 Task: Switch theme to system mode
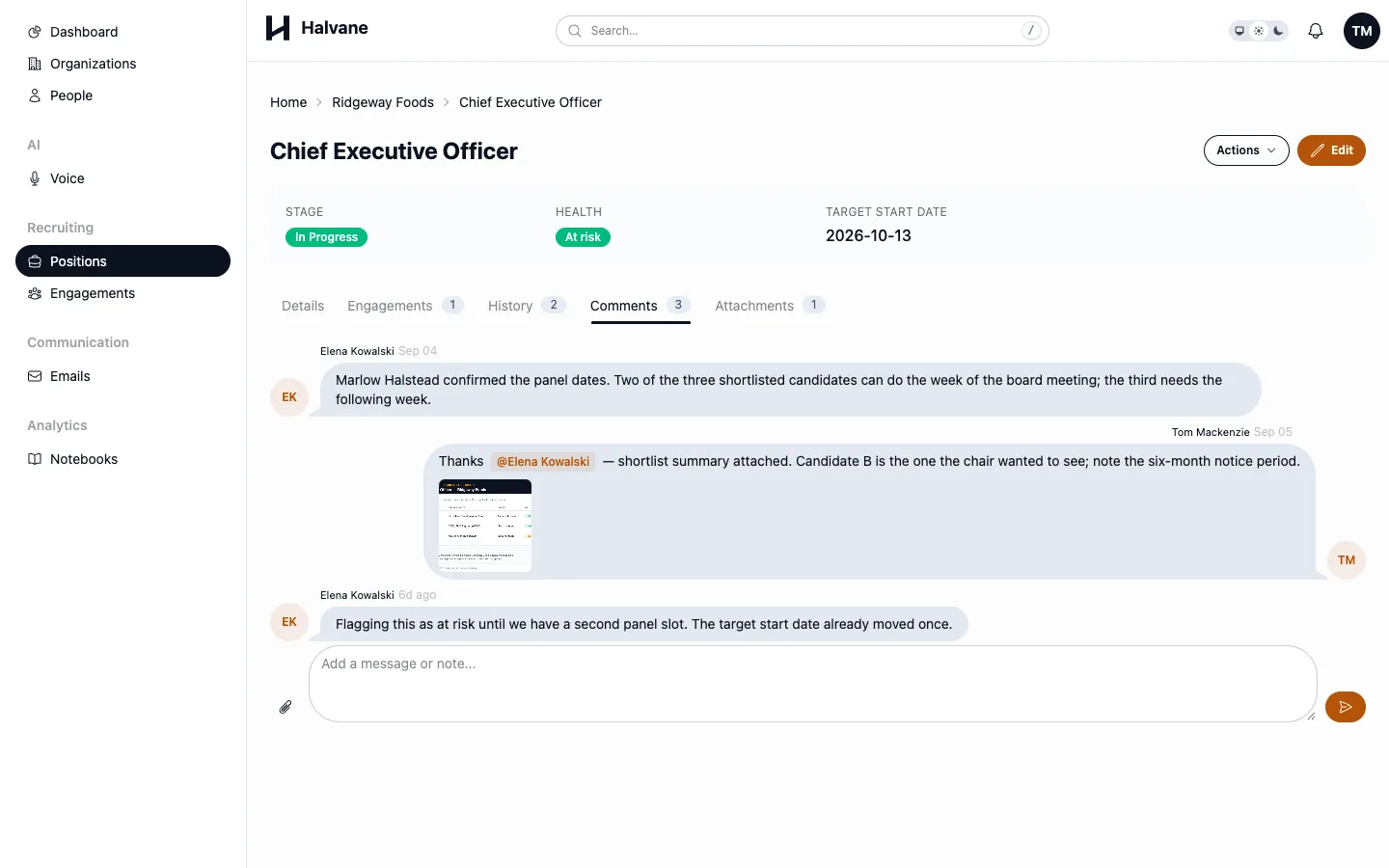click(x=1239, y=31)
